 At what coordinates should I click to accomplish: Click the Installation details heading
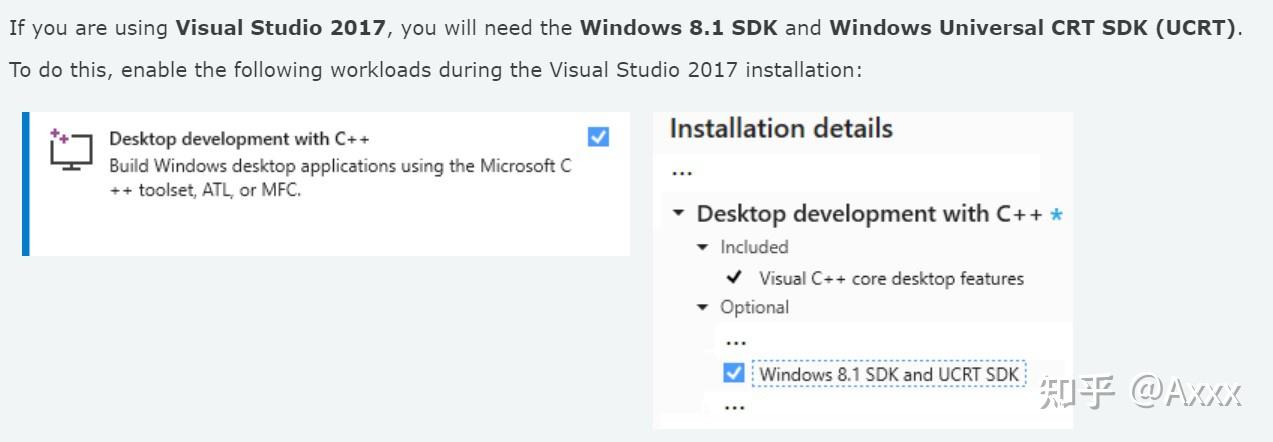click(x=781, y=129)
